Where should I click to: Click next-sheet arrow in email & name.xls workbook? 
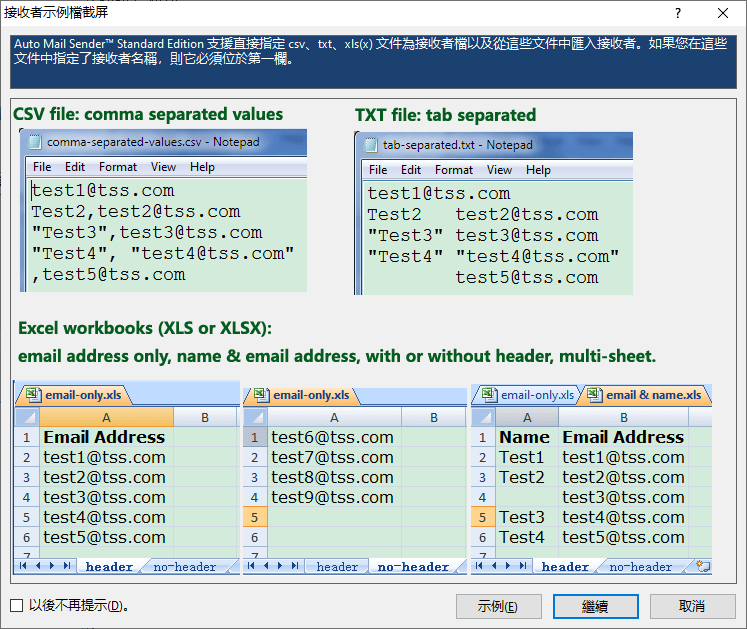click(508, 566)
